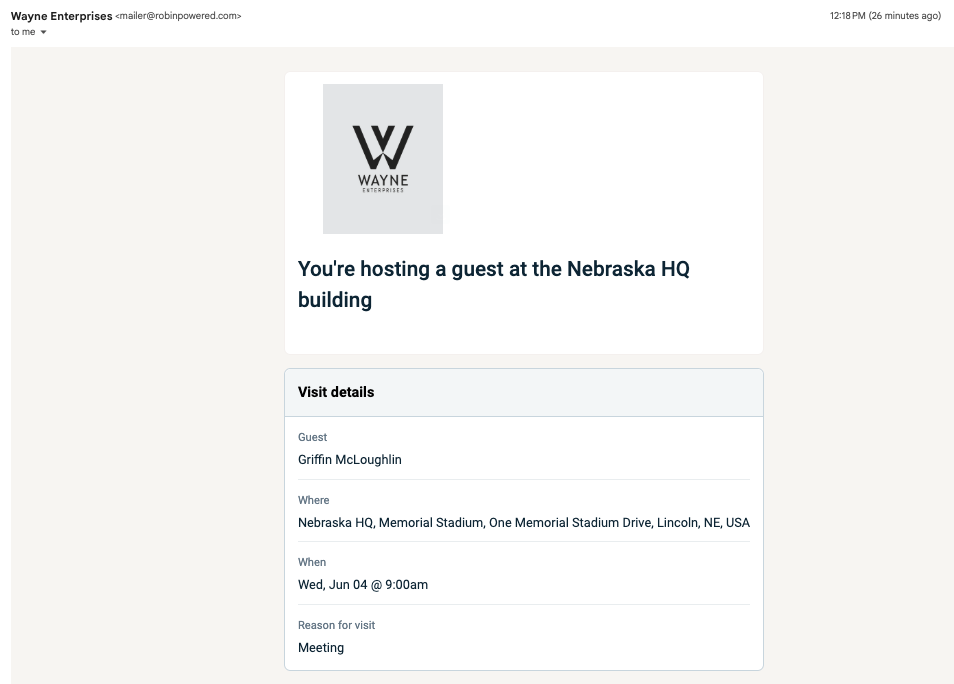Click the 'Meeting' reason value
This screenshot has height=684, width=954.
point(321,647)
